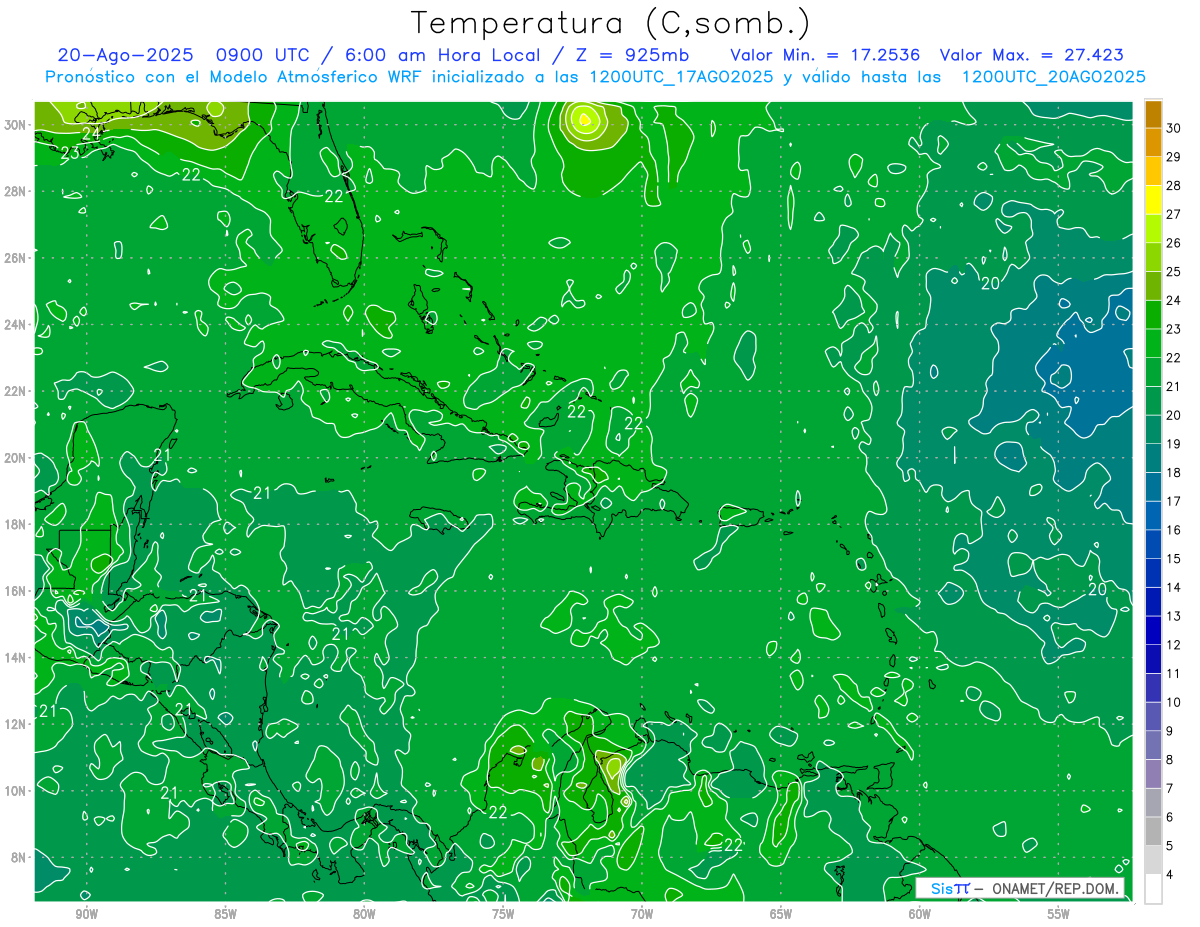
Task: Click the '12N' latitude label
Action: click(x=15, y=724)
